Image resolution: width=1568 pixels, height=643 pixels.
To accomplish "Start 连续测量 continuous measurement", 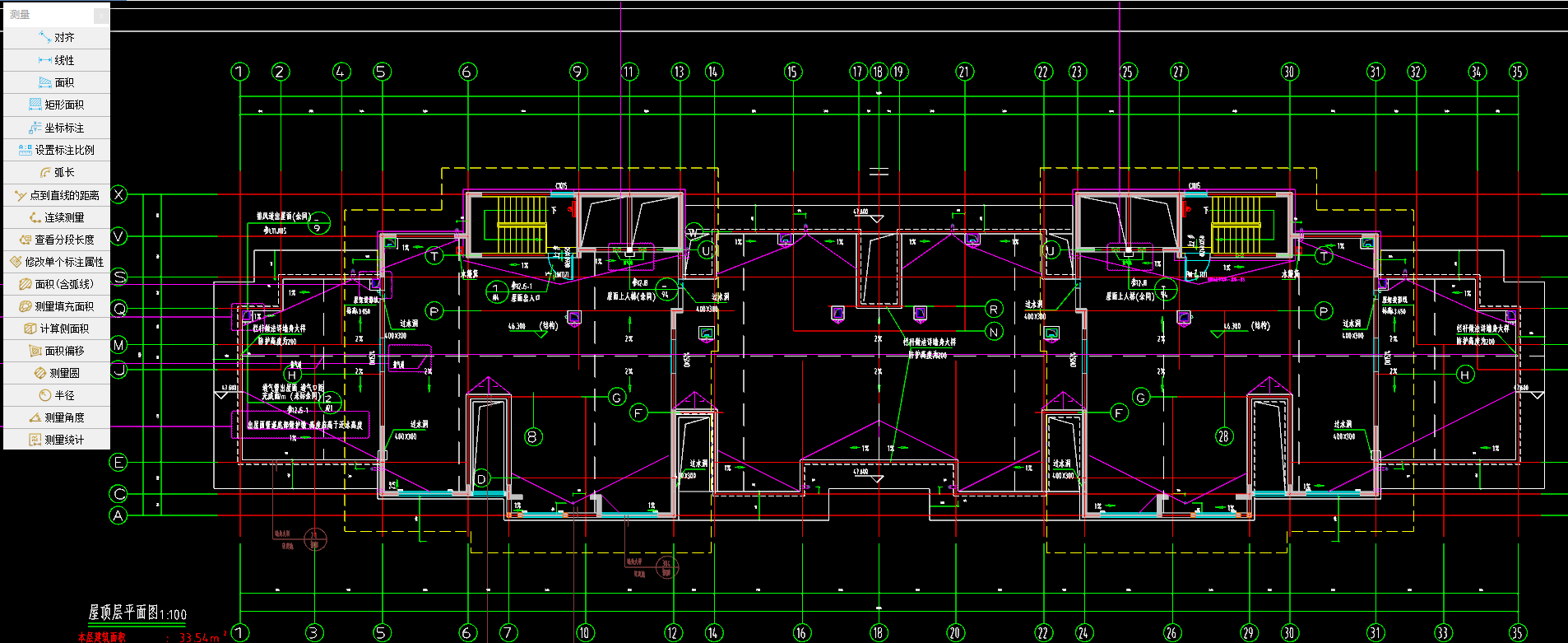I will click(x=57, y=217).
